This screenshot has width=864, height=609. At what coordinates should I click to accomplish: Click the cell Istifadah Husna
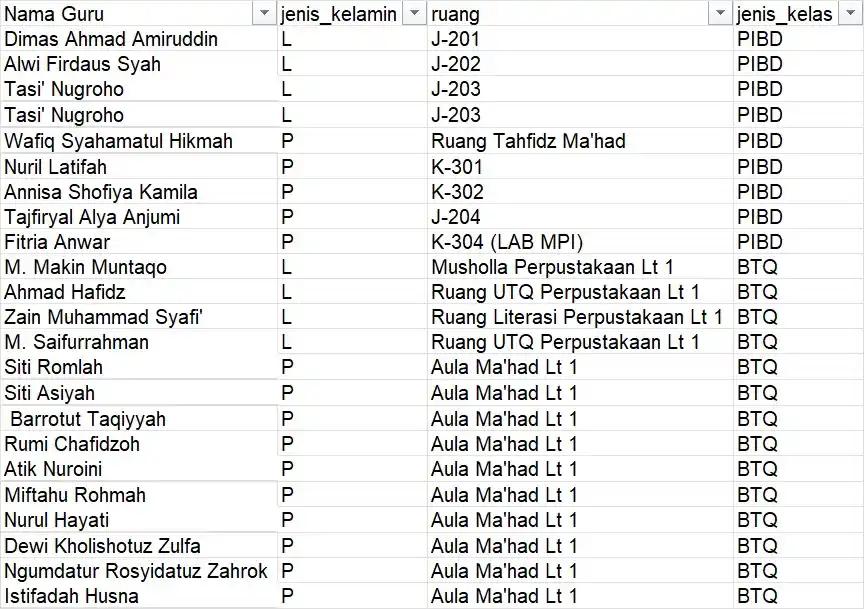point(139,596)
